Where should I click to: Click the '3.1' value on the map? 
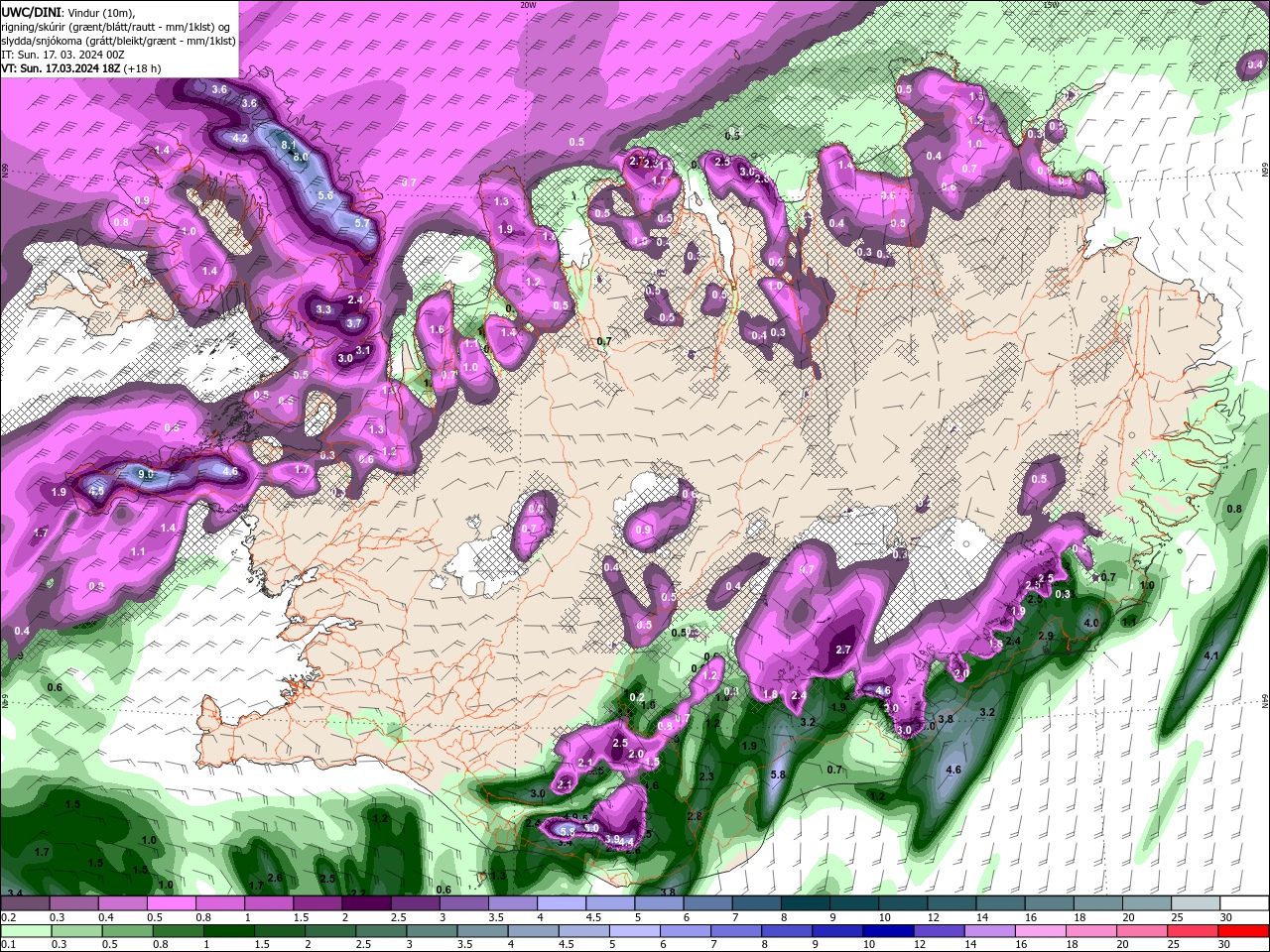point(363,350)
